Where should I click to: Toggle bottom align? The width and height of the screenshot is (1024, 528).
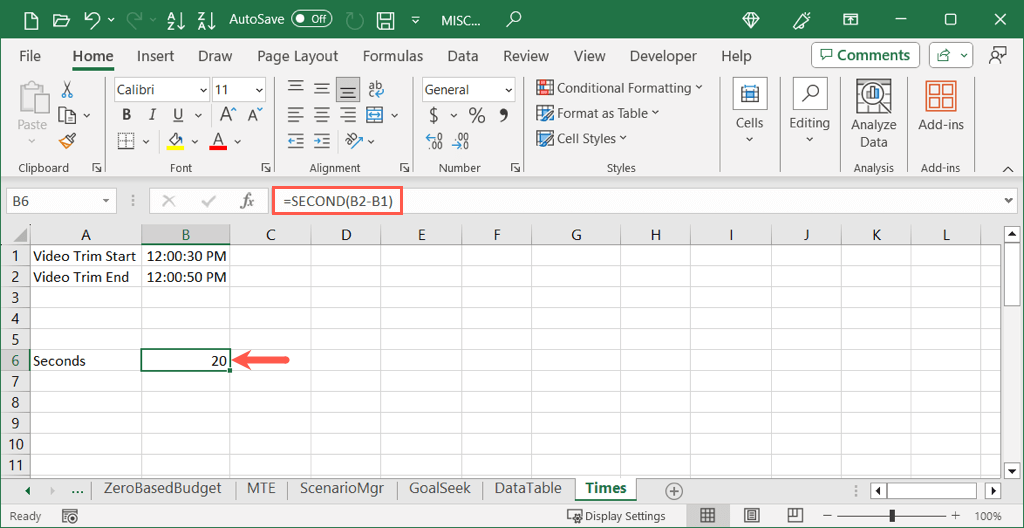tap(348, 90)
